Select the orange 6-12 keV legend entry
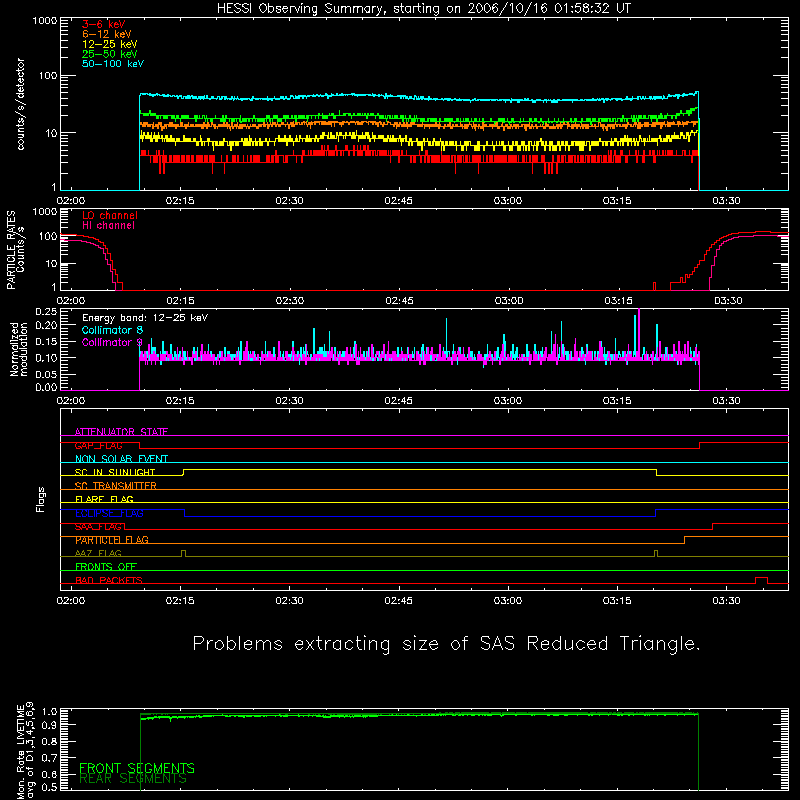This screenshot has width=800, height=800. (106, 34)
